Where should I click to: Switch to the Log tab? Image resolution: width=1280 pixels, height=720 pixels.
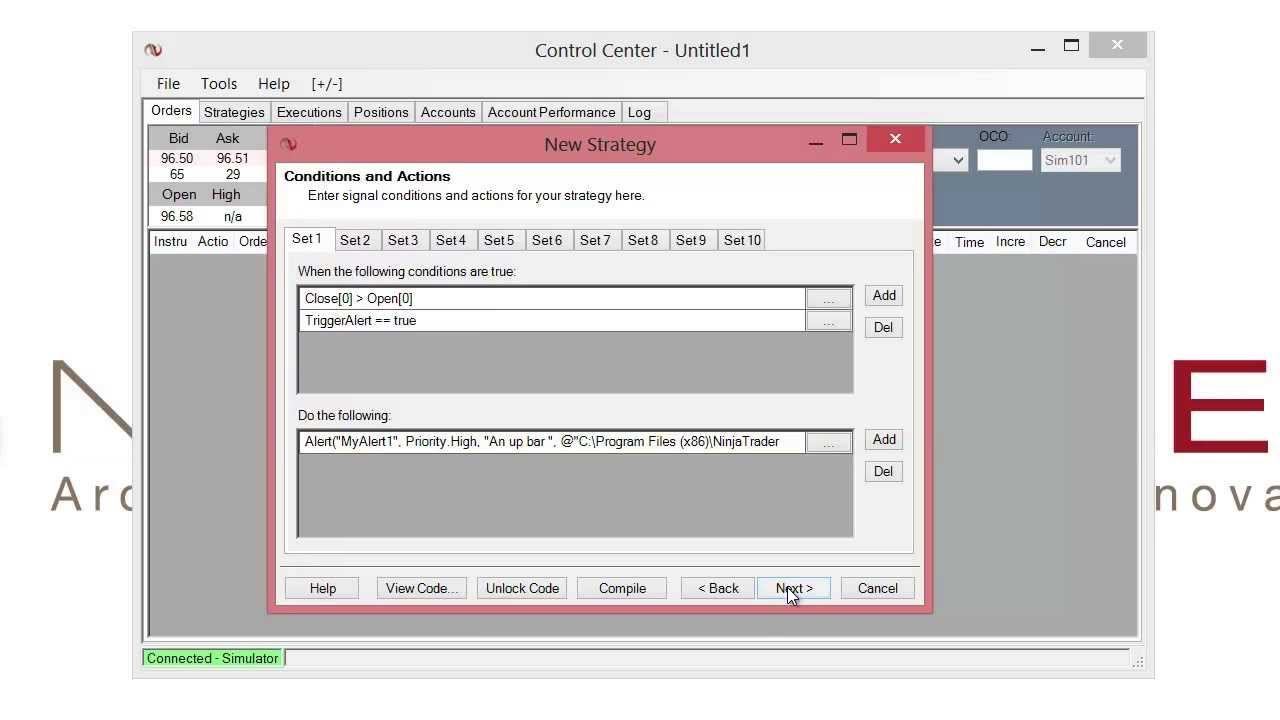pyautogui.click(x=639, y=112)
